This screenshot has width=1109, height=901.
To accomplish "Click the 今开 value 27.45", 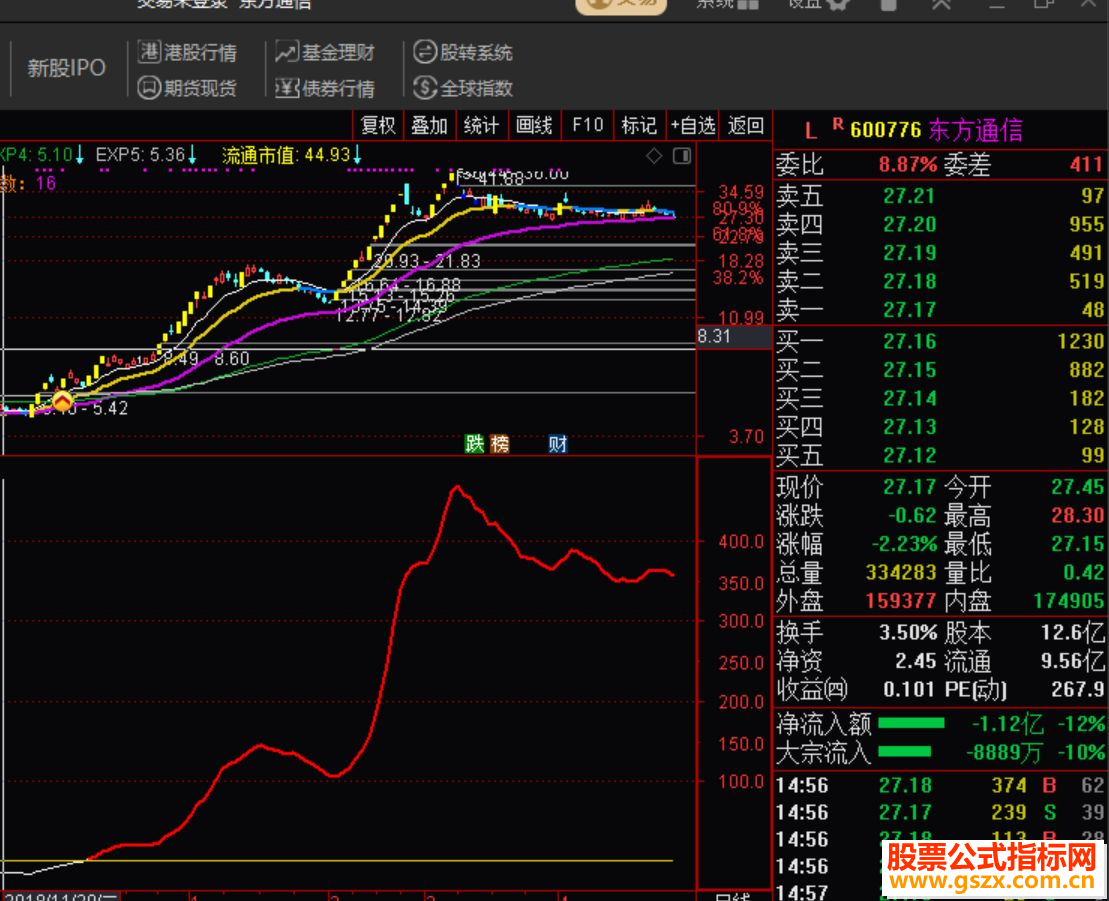I will pyautogui.click(x=1078, y=487).
